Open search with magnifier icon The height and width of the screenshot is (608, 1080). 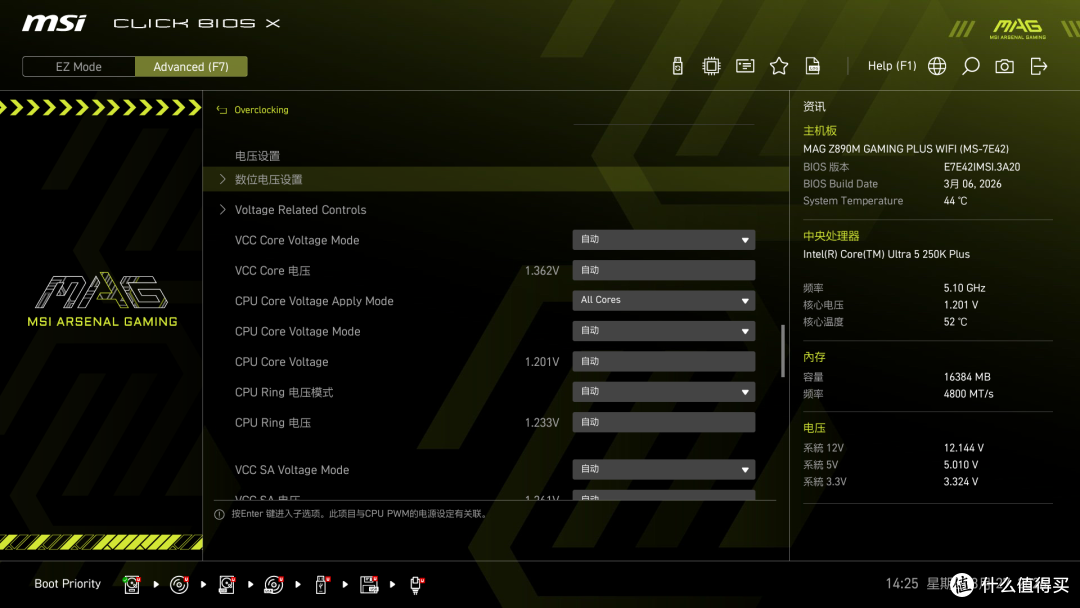click(970, 66)
